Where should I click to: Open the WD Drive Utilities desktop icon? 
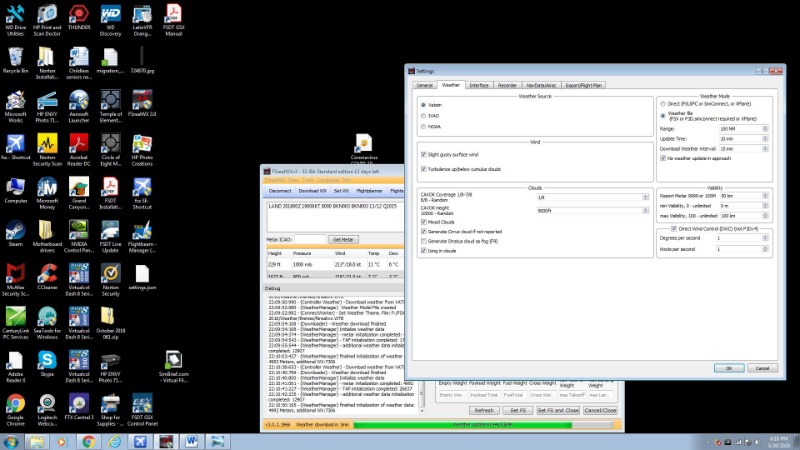point(15,20)
